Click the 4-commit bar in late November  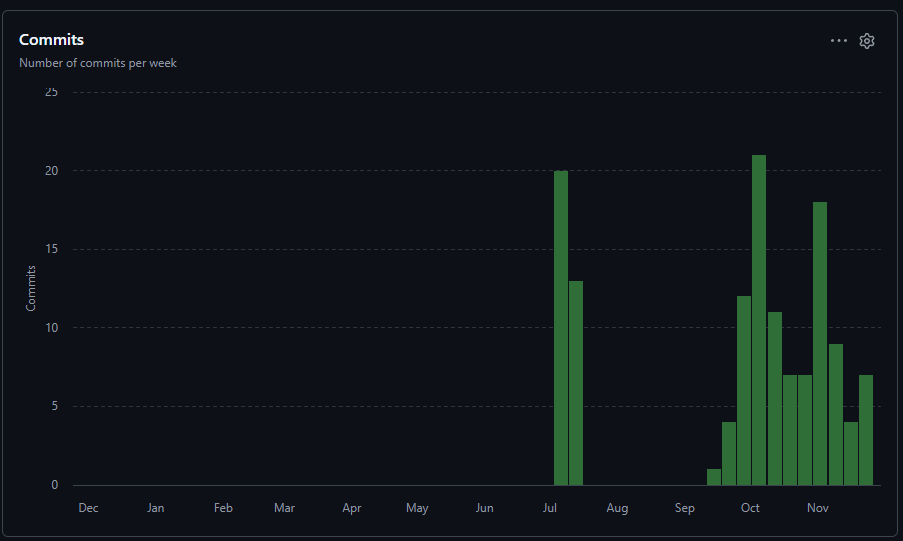(x=851, y=453)
